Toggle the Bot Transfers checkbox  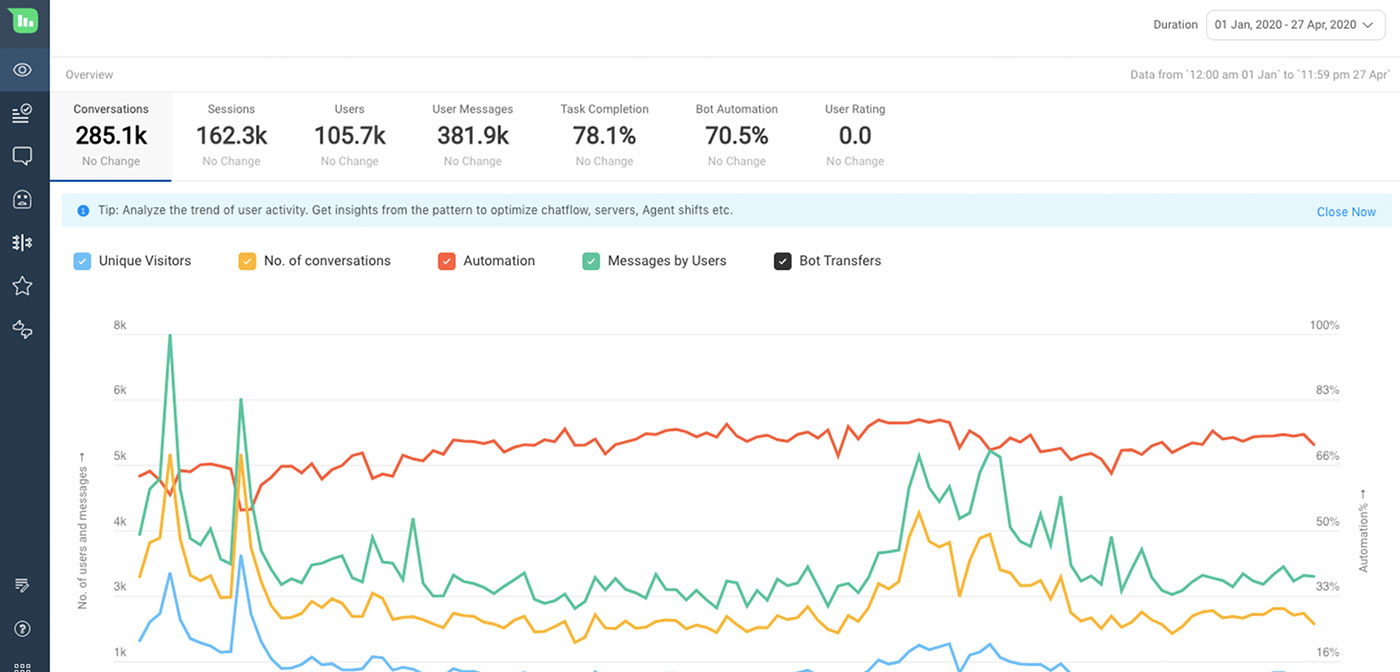coord(782,260)
